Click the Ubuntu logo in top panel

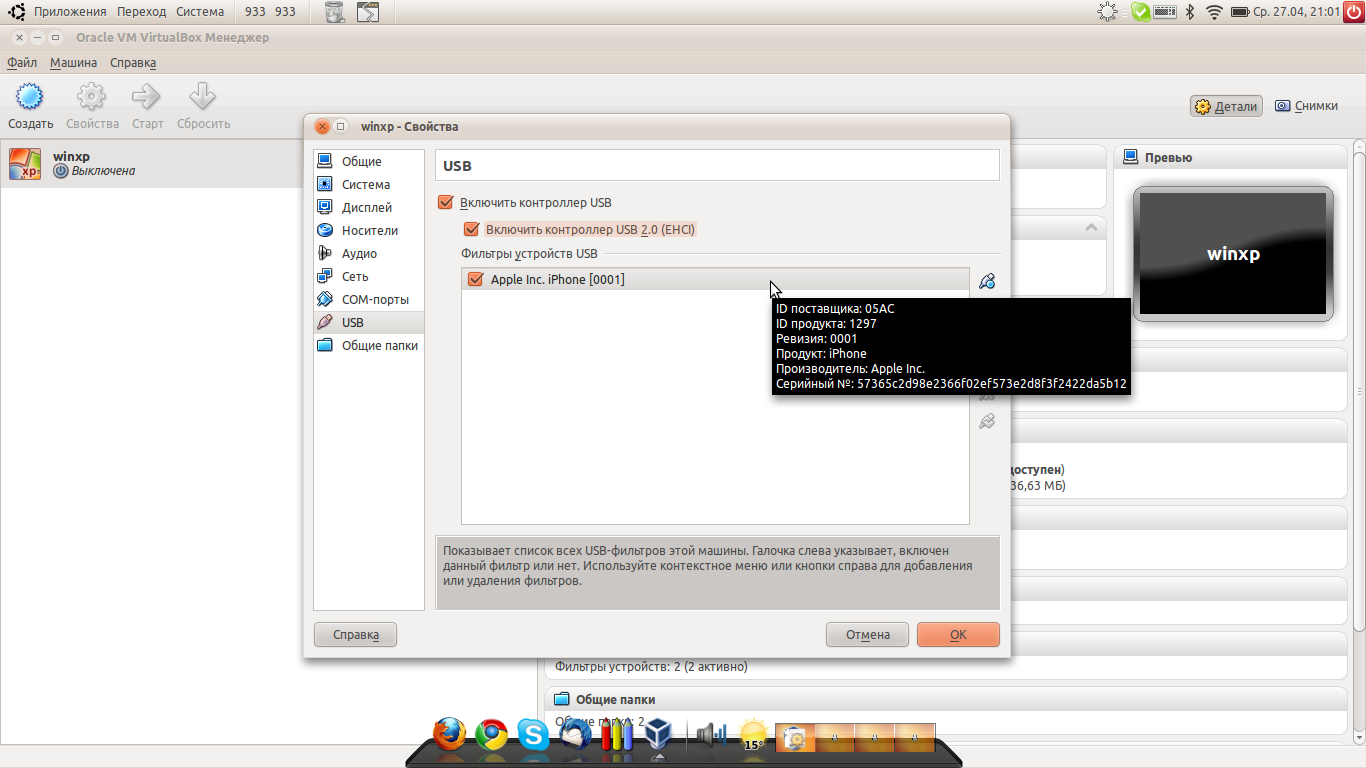tap(16, 12)
